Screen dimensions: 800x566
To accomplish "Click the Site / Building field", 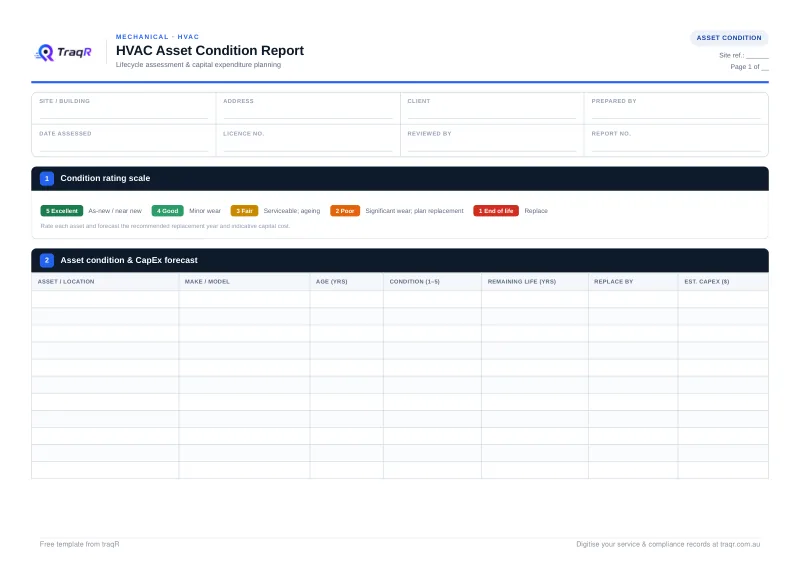I will 124,108.
